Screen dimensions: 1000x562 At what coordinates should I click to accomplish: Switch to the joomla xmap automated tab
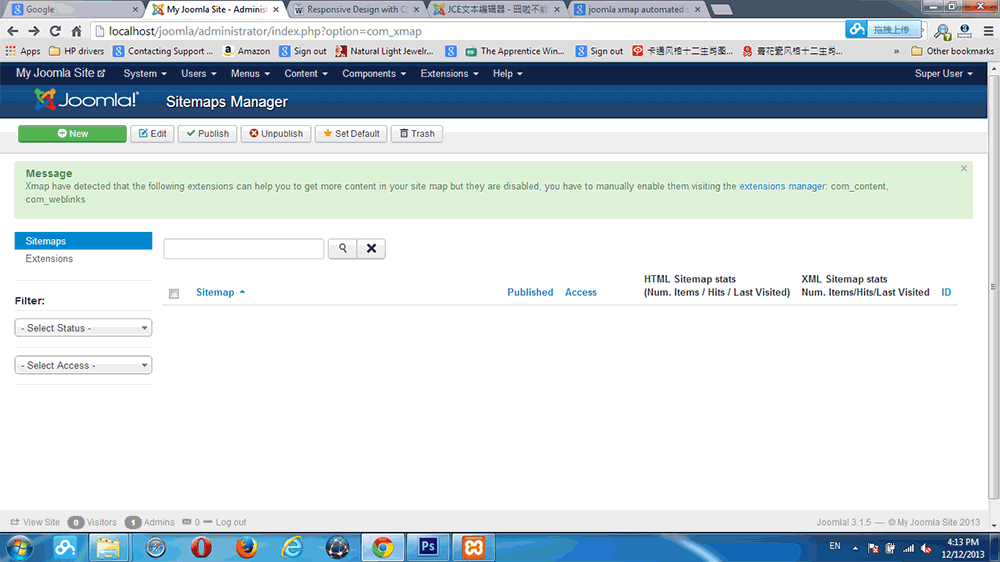pyautogui.click(x=638, y=10)
